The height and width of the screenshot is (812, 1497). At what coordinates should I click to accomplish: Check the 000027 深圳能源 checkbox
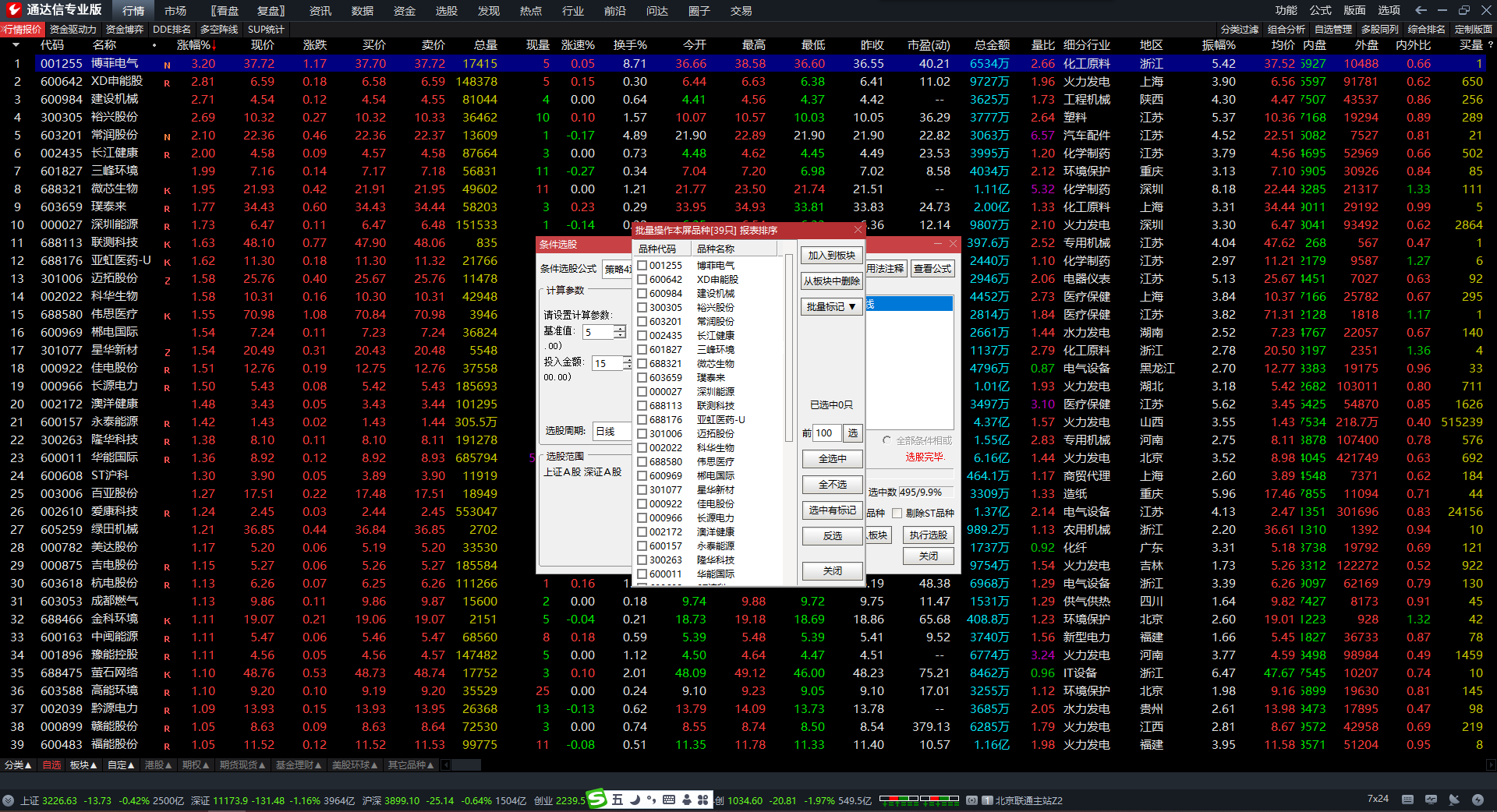tap(642, 391)
